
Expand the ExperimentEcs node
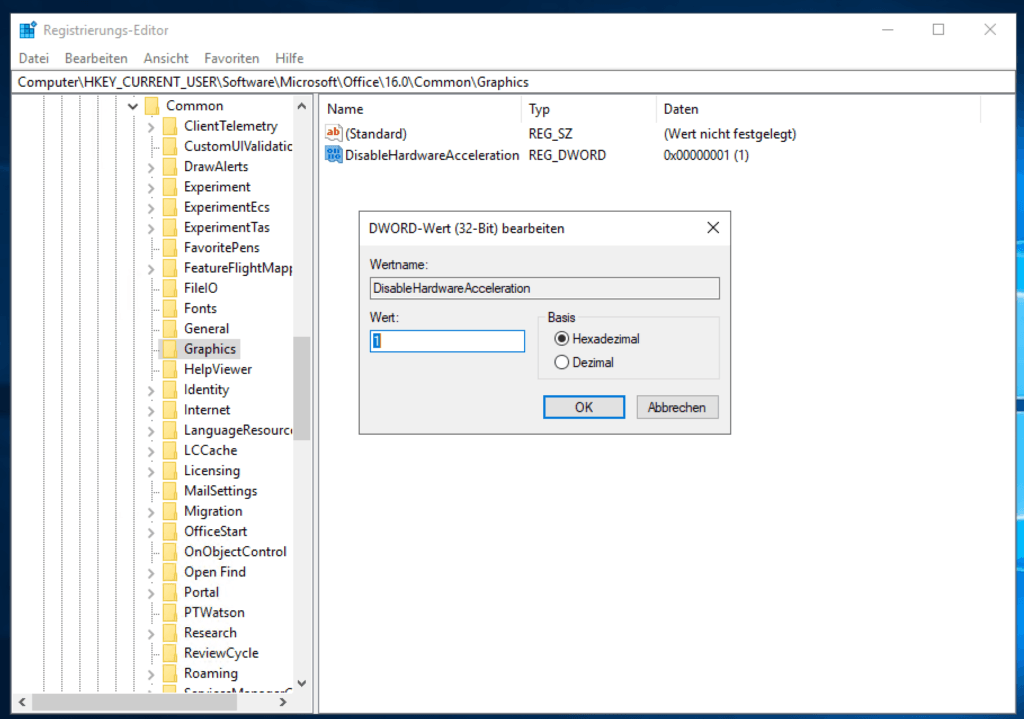(x=151, y=208)
